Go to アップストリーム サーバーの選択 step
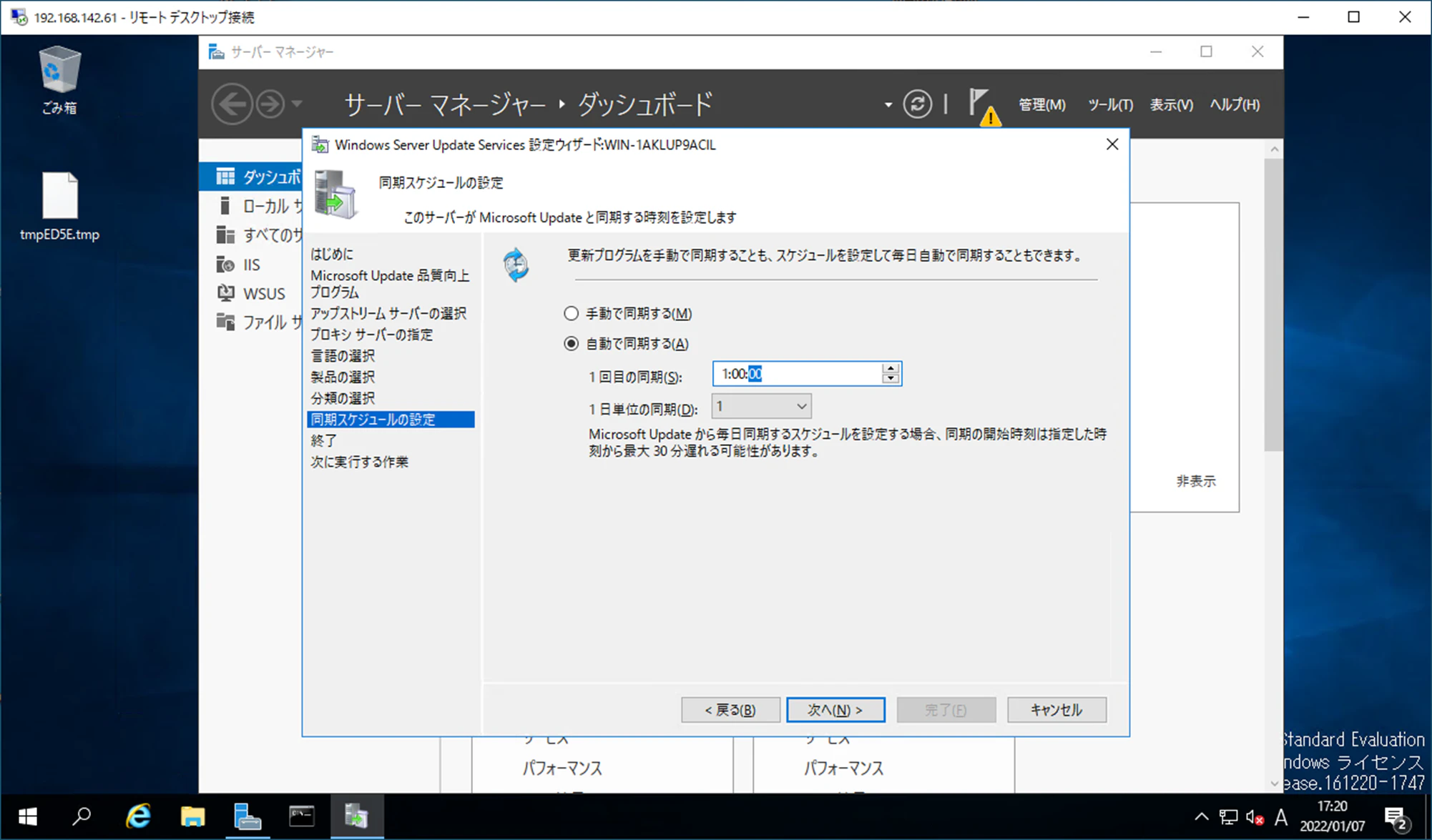Image resolution: width=1432 pixels, height=840 pixels. 388,313
